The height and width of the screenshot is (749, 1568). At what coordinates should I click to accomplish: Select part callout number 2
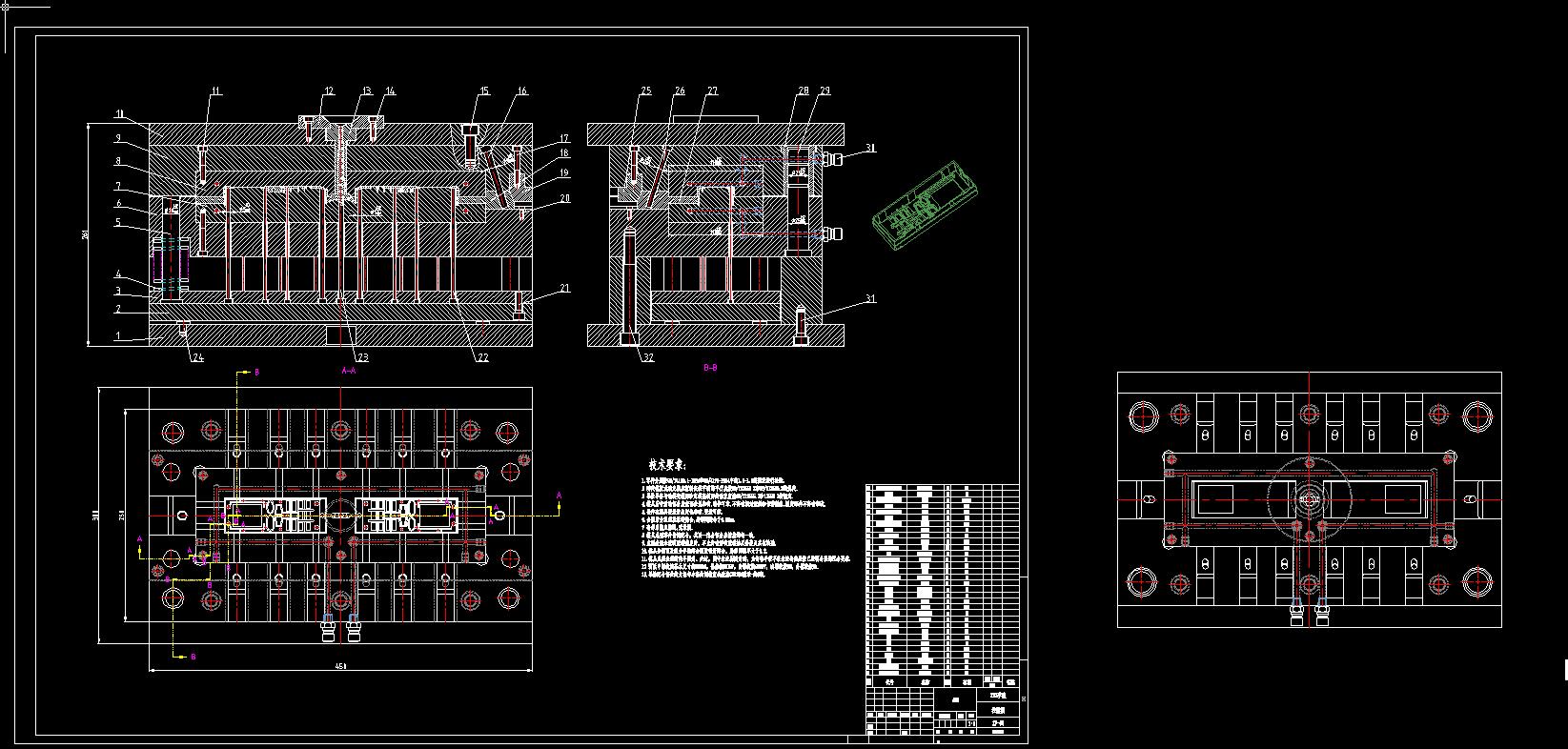tap(118, 309)
